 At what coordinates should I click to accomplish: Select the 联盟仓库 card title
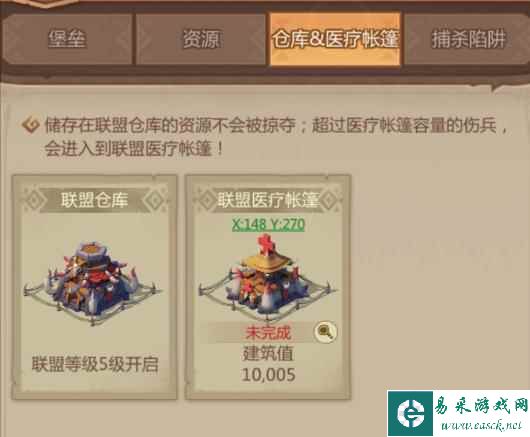coord(94,200)
